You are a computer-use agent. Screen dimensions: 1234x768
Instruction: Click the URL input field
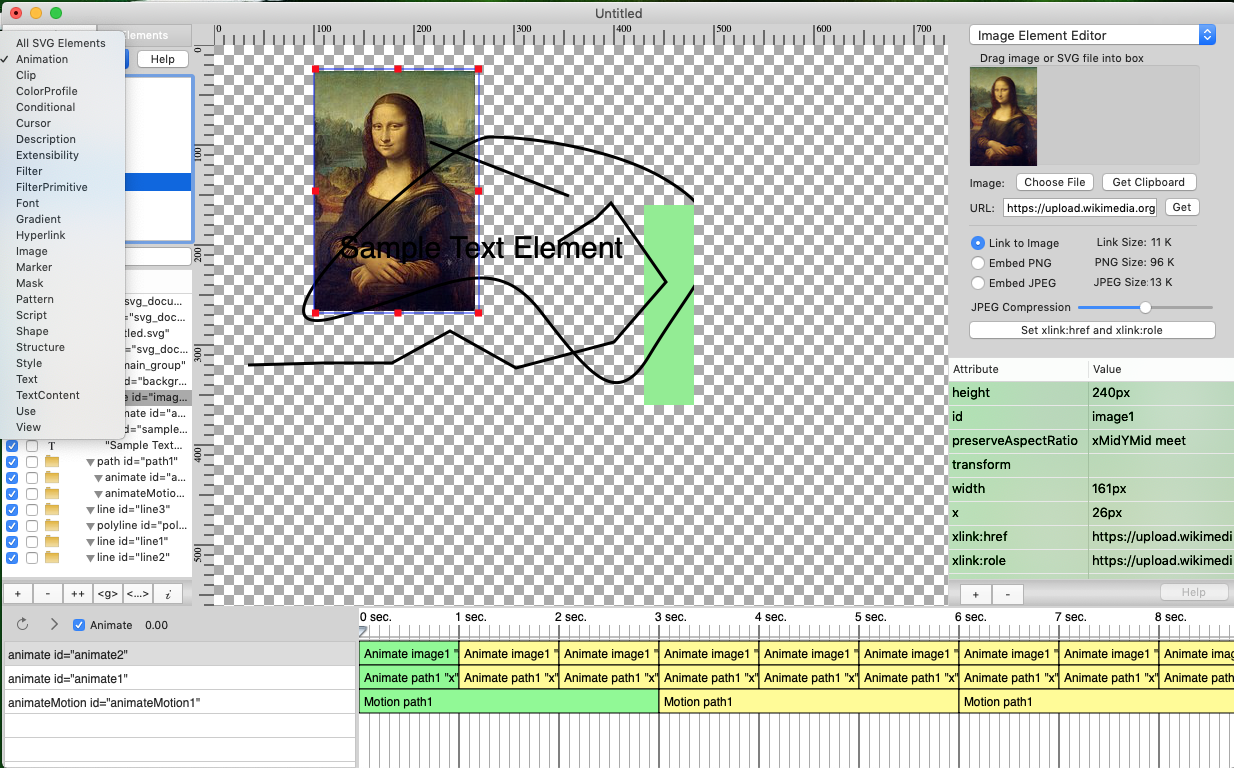pos(1081,208)
